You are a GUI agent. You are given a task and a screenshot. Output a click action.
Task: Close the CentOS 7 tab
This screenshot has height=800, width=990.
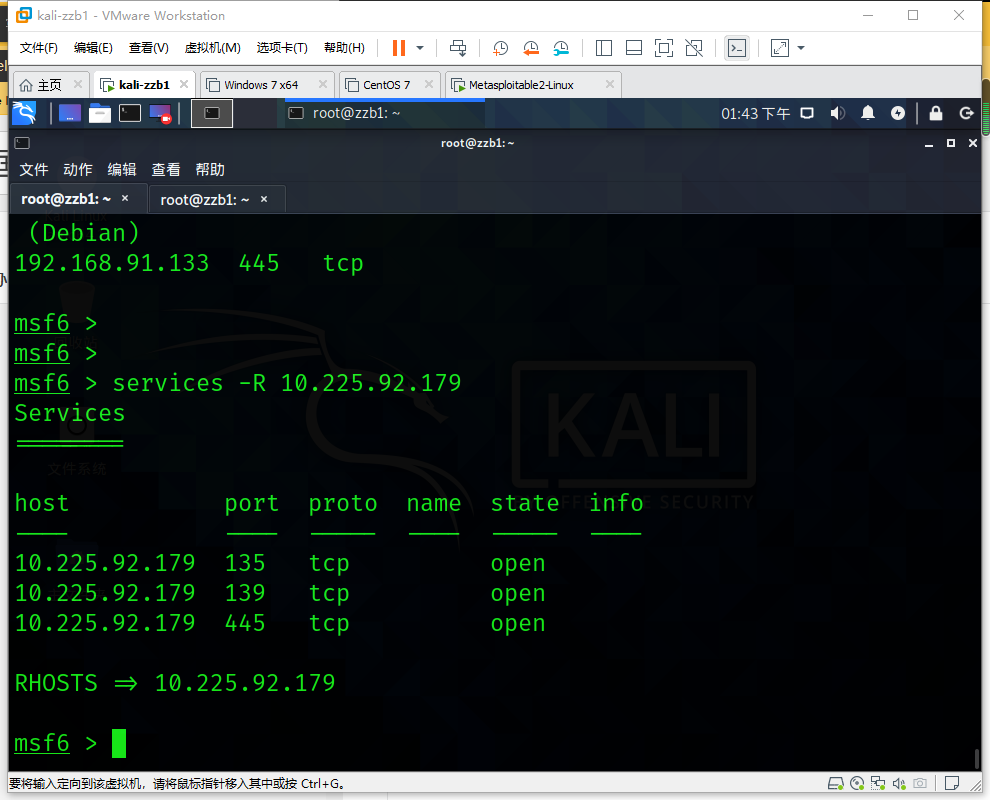(429, 84)
